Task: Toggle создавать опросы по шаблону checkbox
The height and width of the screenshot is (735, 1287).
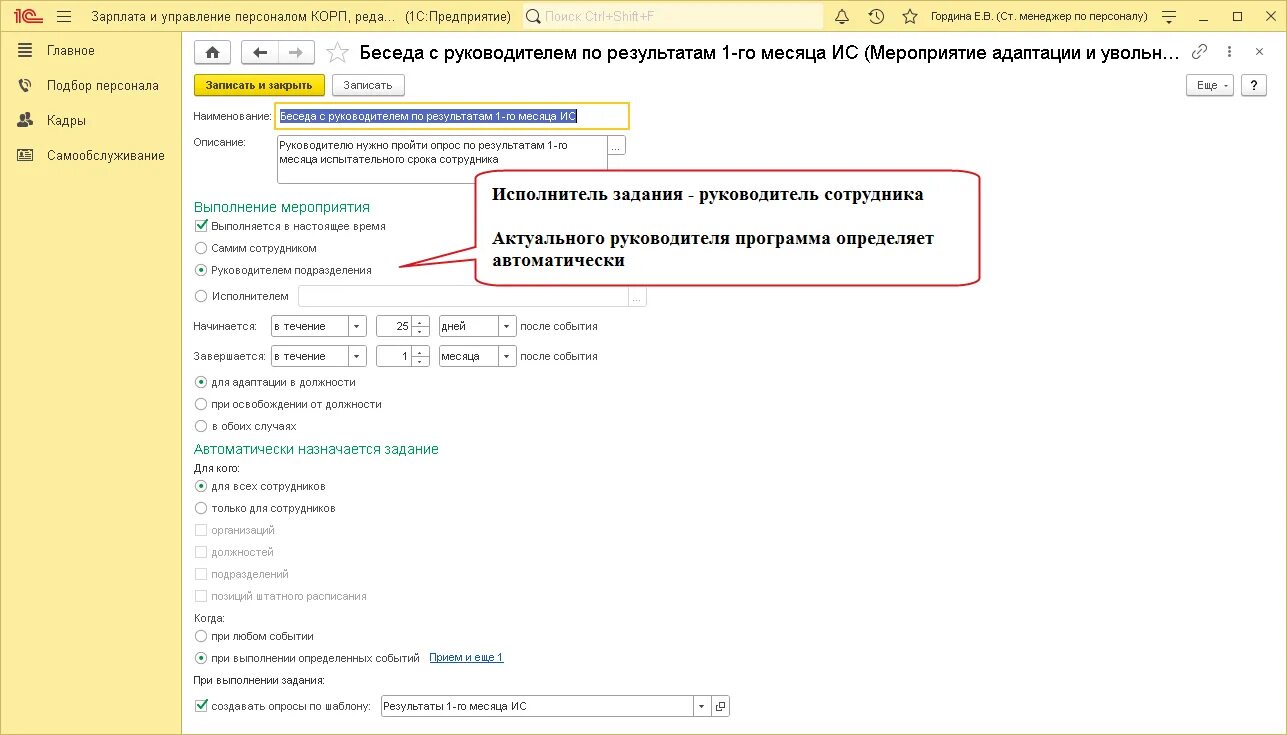Action: [x=201, y=706]
